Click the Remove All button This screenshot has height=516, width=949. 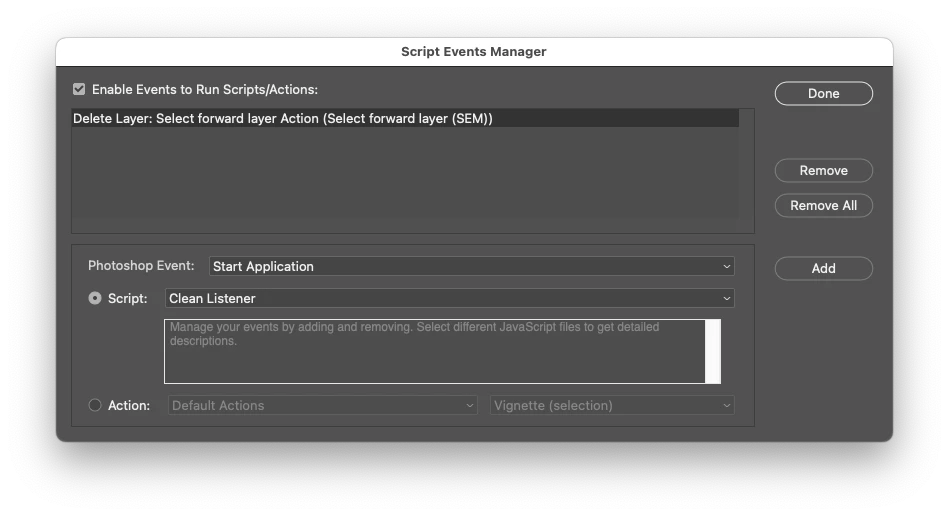[823, 206]
